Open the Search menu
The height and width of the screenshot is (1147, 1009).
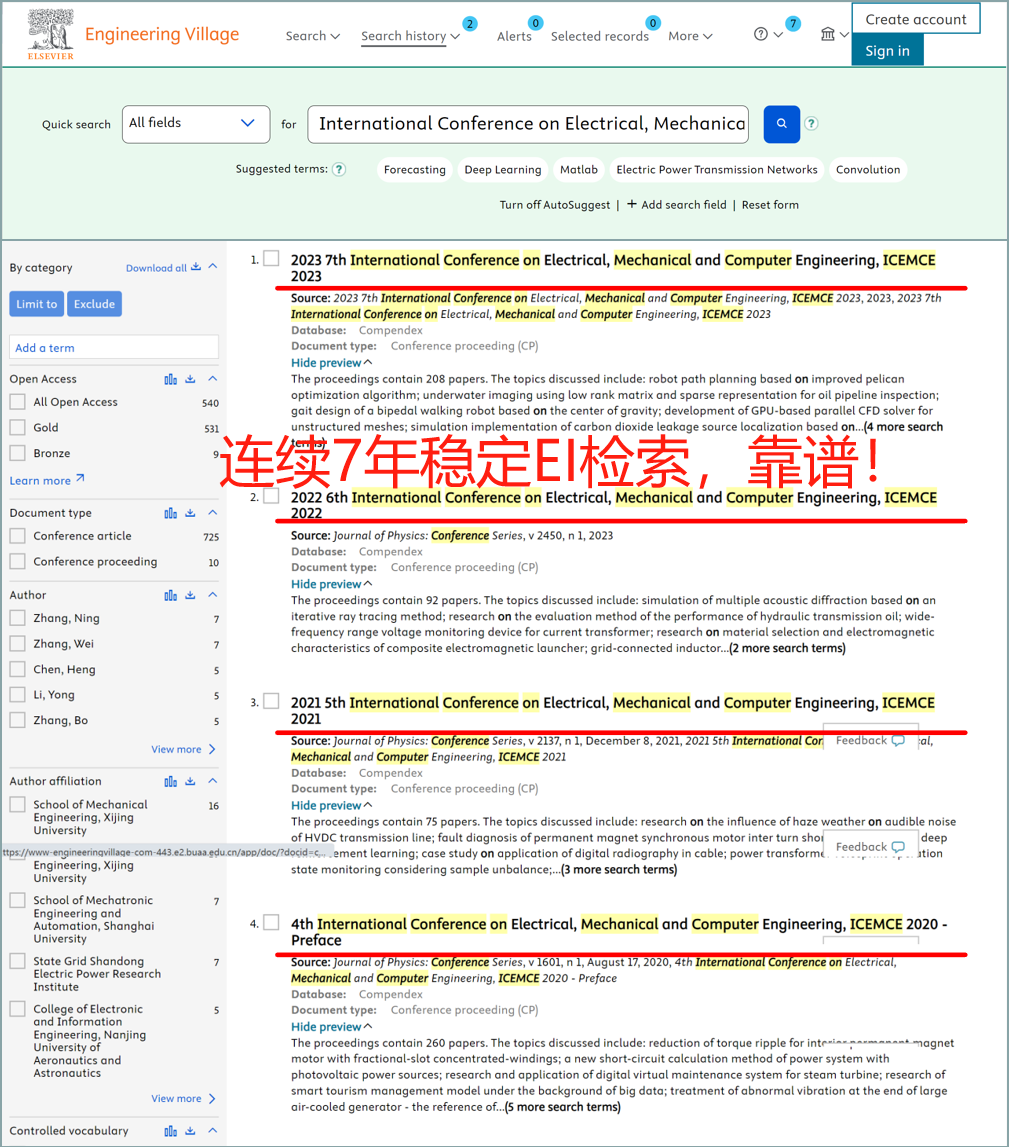point(312,36)
